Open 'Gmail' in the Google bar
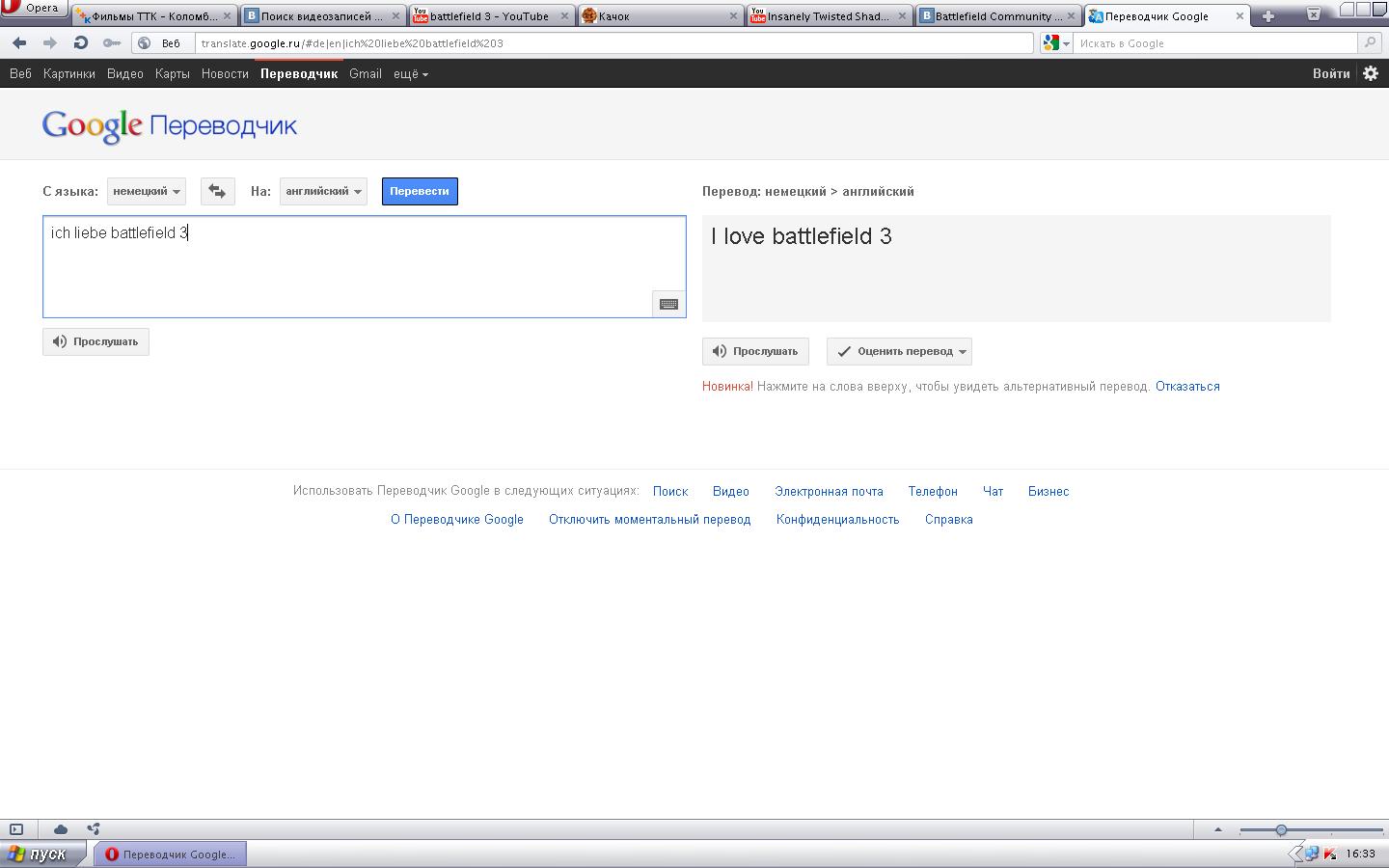Screen dimensions: 1389x868 coord(366,73)
